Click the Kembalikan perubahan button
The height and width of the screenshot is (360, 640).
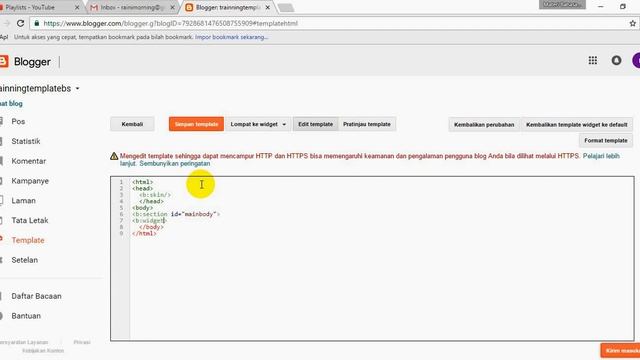coord(484,124)
